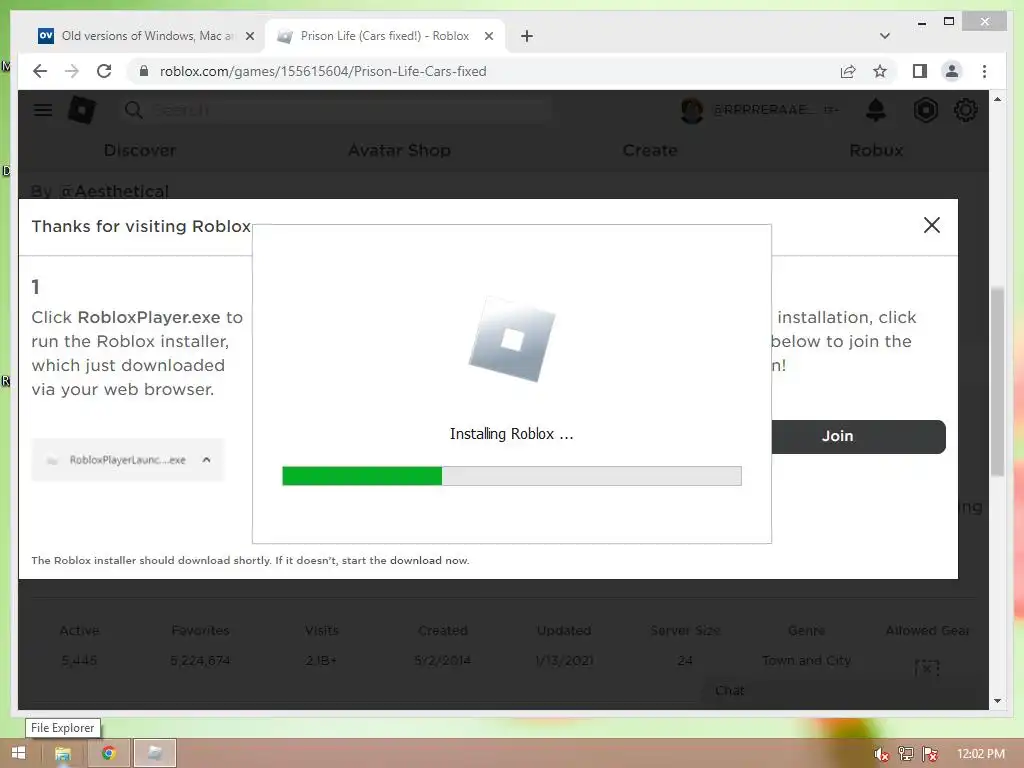Click the muted volume tray icon
Image resolution: width=1024 pixels, height=768 pixels.
pyautogui.click(x=881, y=754)
